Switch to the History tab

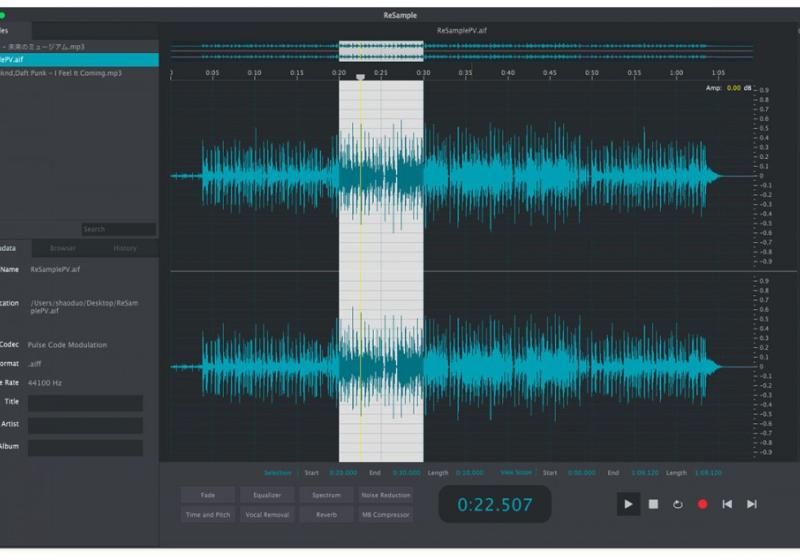[x=125, y=248]
